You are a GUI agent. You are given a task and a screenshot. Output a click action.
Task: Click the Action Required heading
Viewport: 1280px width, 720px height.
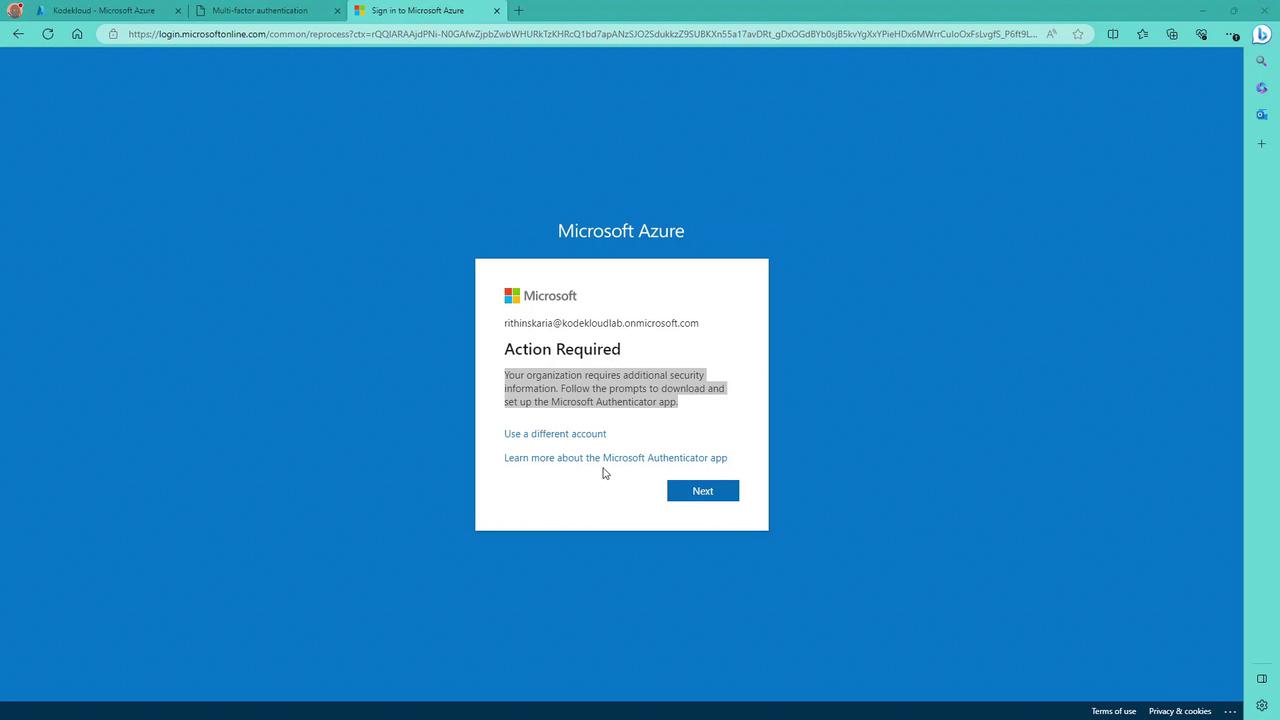coord(562,349)
